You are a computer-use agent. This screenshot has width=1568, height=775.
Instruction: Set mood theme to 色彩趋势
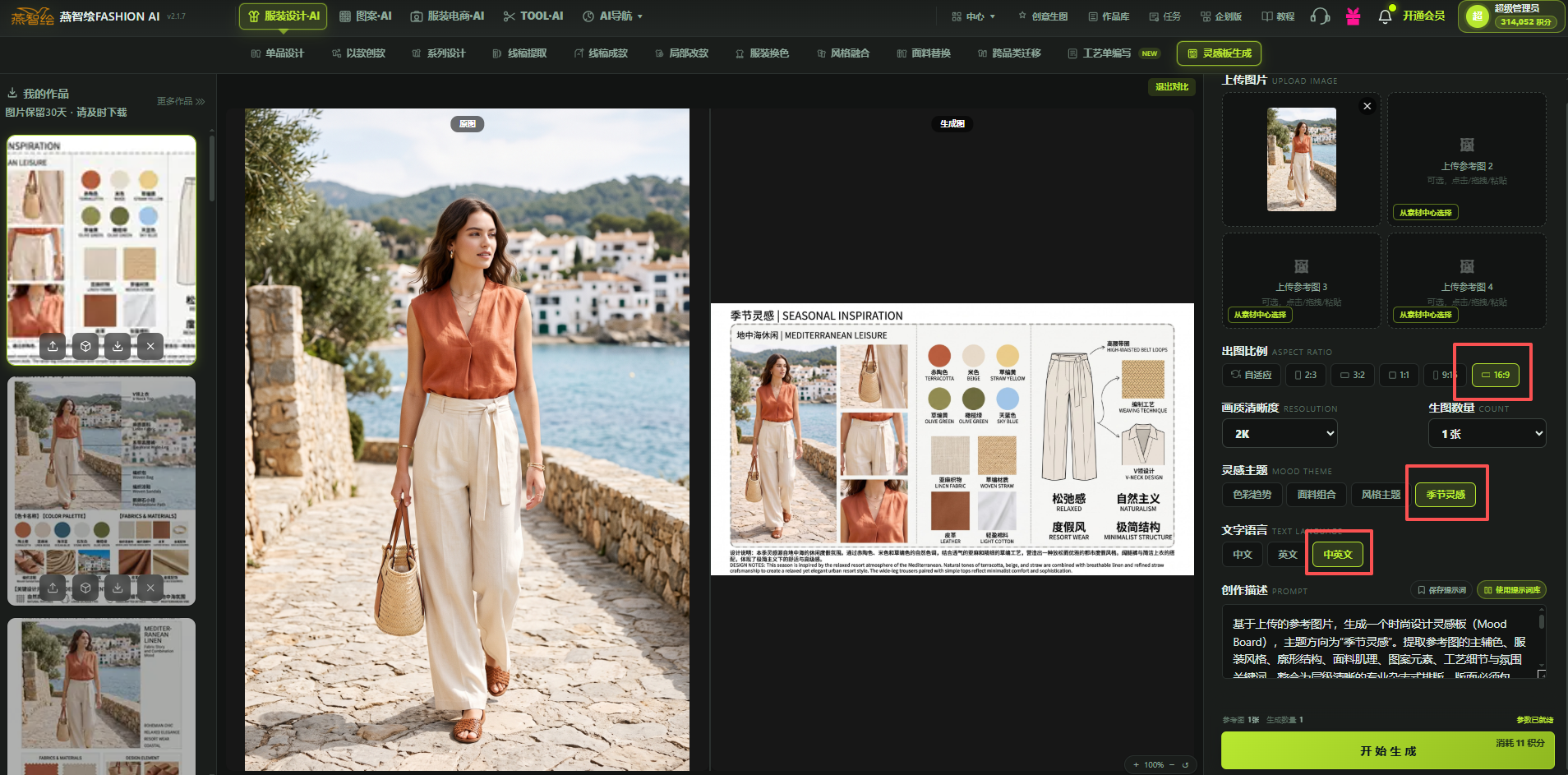(1252, 495)
